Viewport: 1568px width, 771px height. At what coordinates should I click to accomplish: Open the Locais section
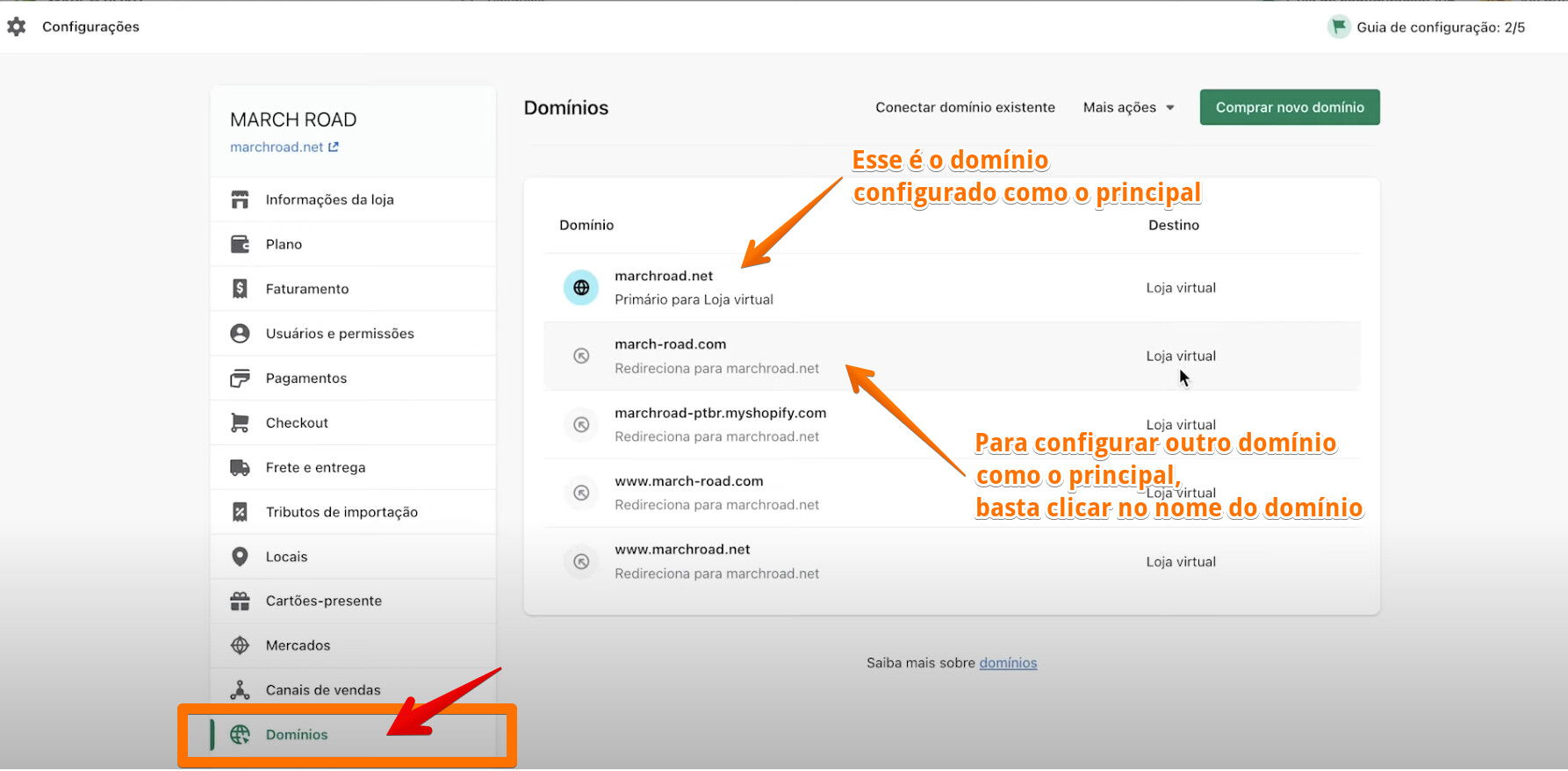click(x=353, y=557)
